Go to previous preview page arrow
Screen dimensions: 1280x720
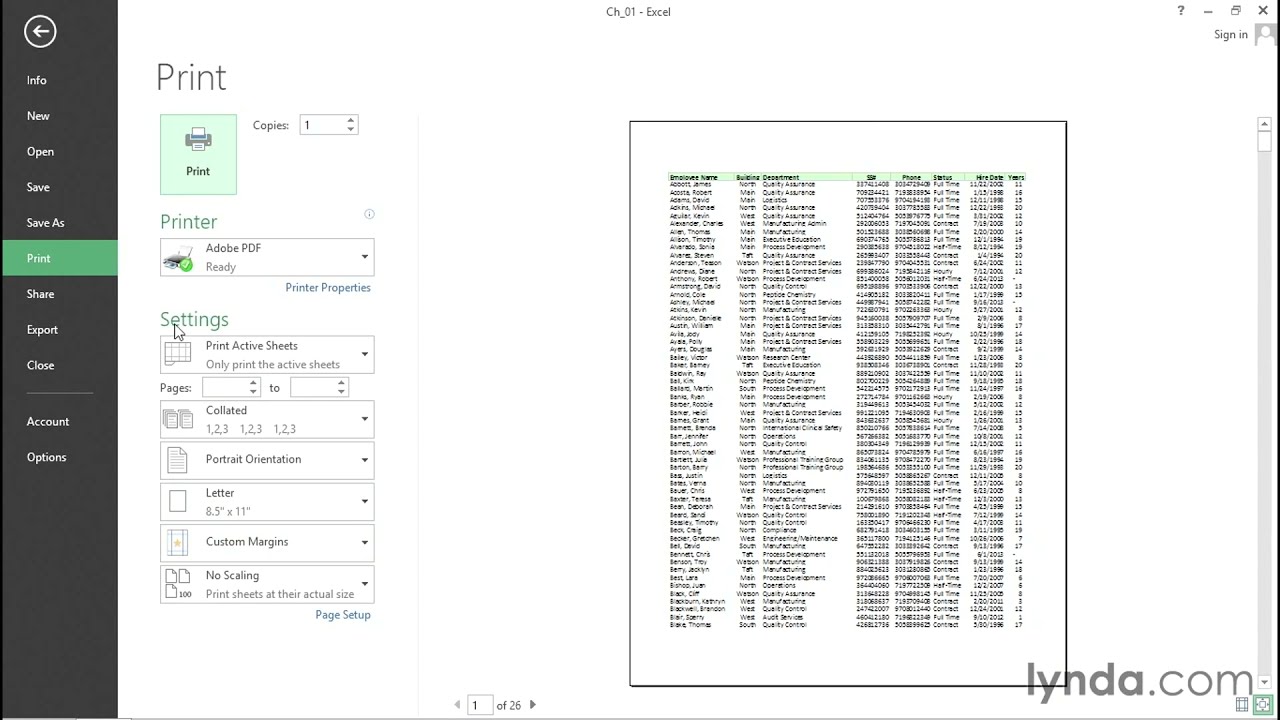(458, 705)
